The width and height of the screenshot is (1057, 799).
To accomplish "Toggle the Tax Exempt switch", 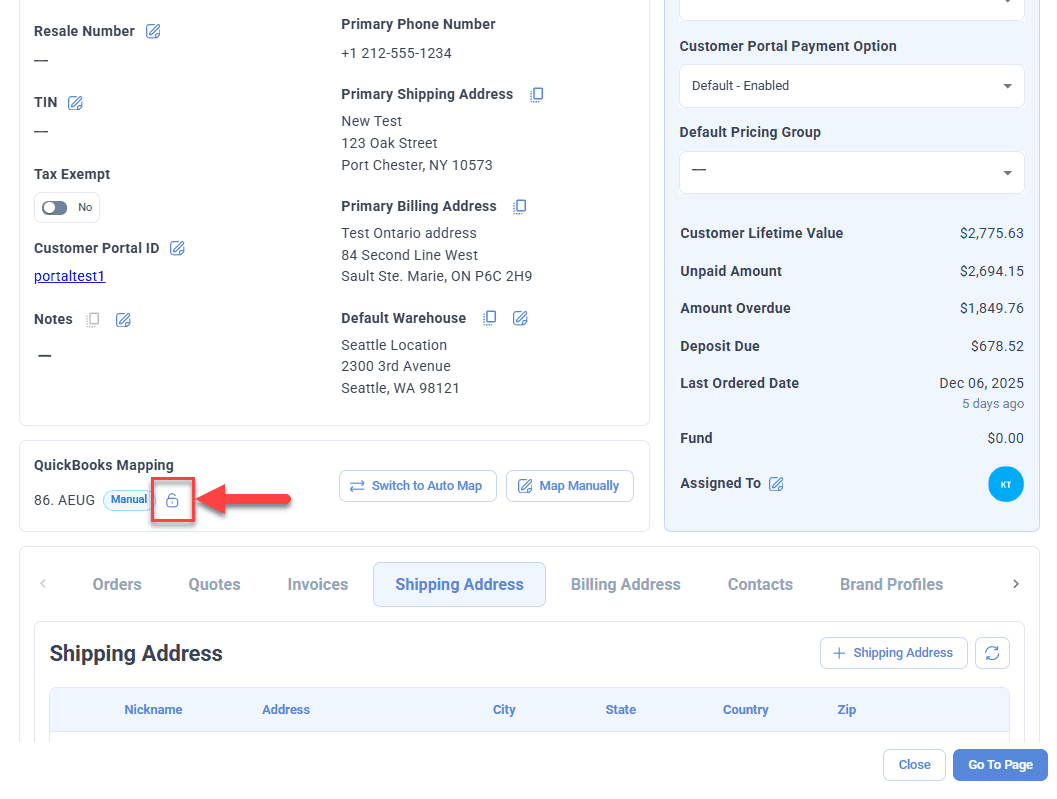I will click(55, 208).
